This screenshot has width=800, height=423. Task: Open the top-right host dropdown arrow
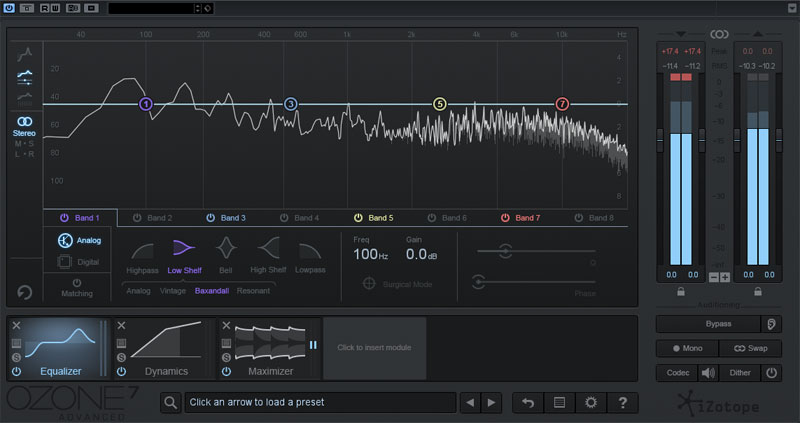[792, 8]
